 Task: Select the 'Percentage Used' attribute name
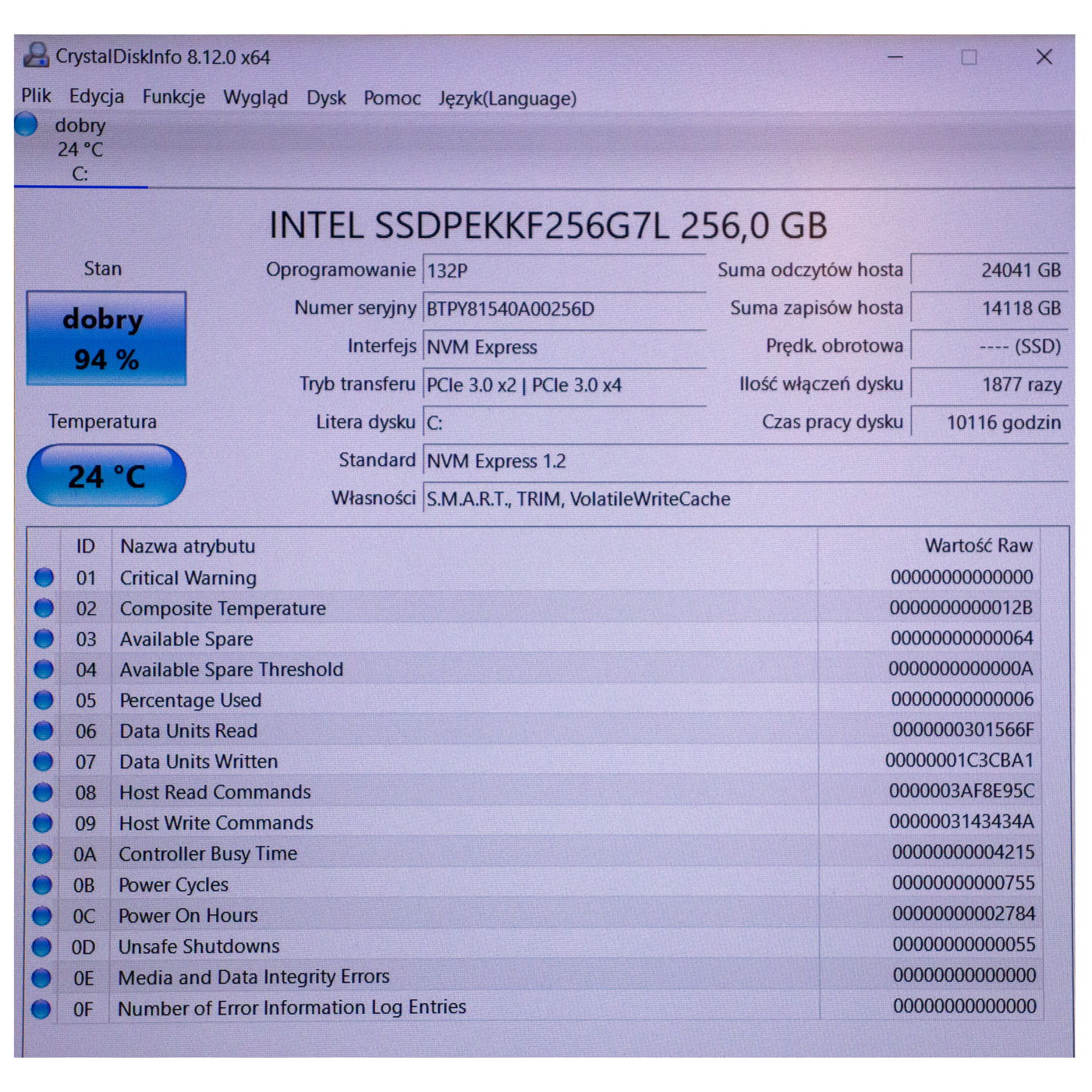[190, 700]
